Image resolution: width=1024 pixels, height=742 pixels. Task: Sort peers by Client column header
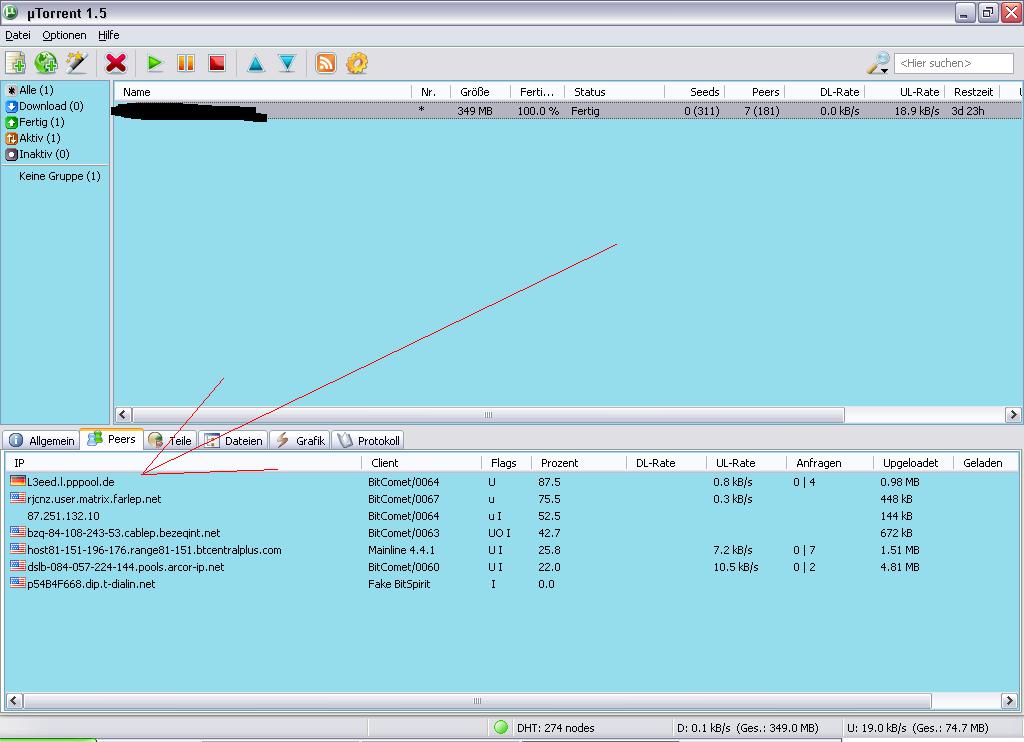(421, 463)
